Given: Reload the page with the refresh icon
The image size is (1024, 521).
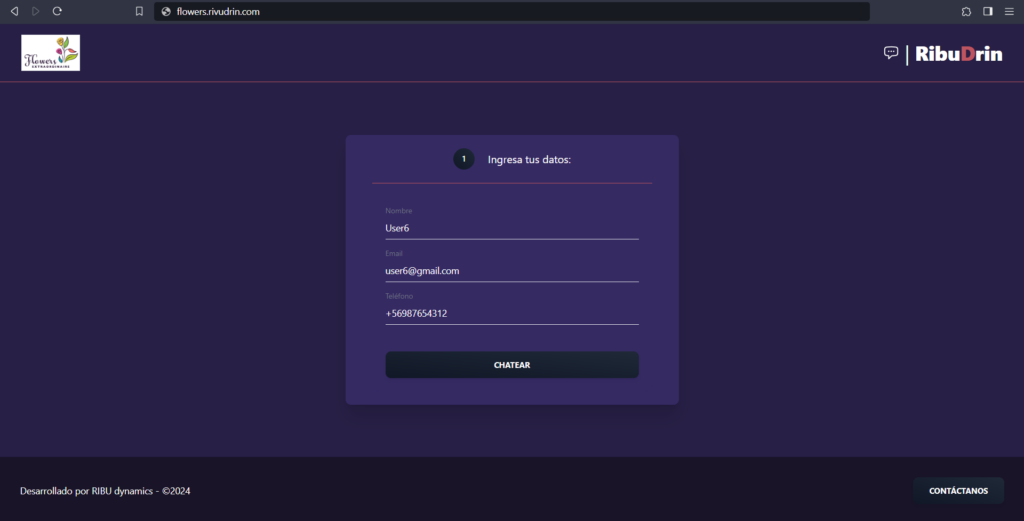Looking at the screenshot, I should click(x=57, y=11).
